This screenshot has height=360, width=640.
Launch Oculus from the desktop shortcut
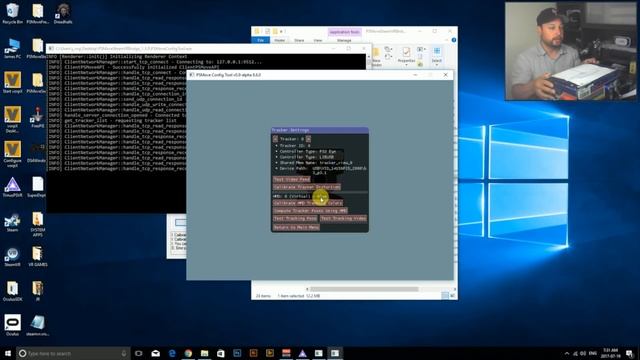click(x=12, y=325)
